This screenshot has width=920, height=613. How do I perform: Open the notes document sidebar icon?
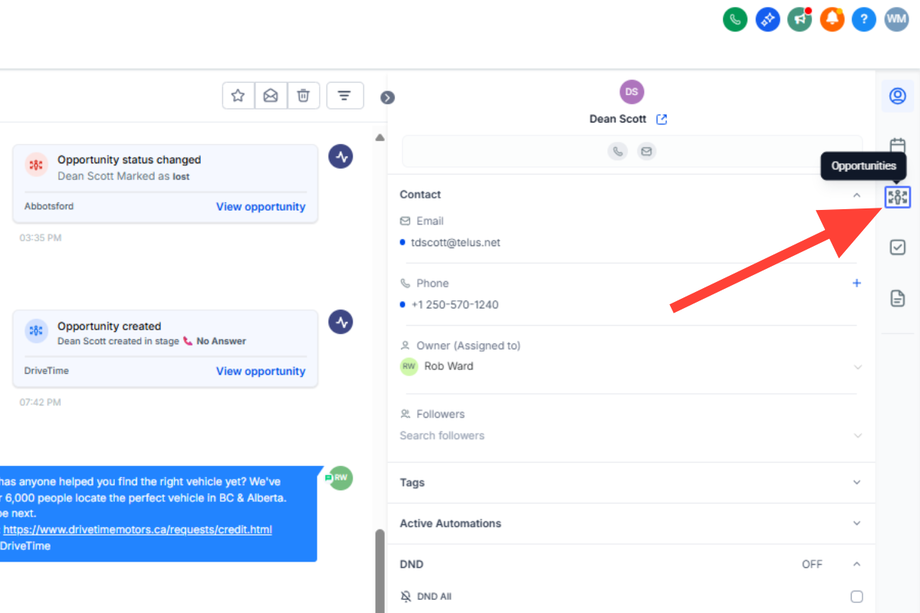(x=897, y=298)
